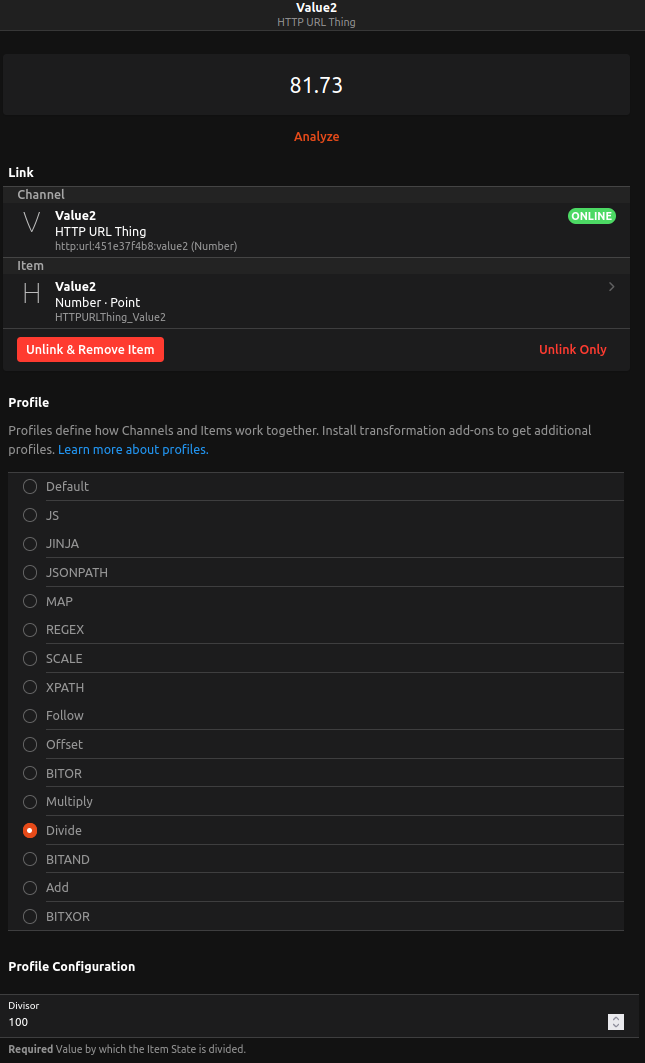The width and height of the screenshot is (645, 1063).
Task: Select the Multiply profile radio button
Action: point(30,802)
